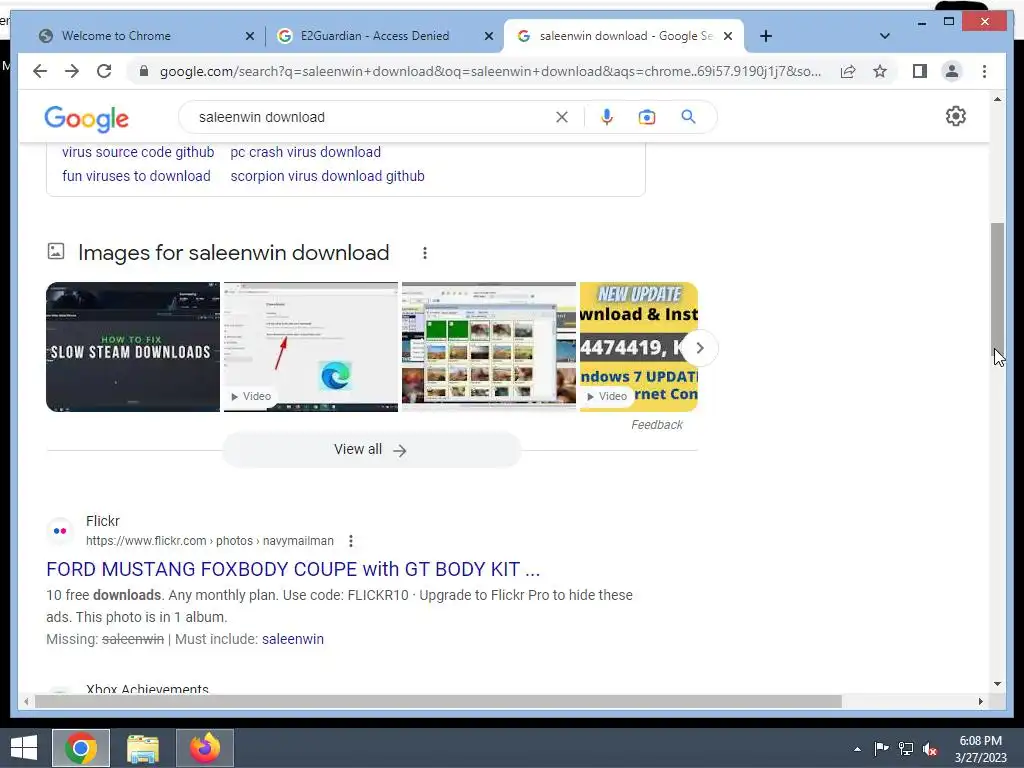Show more image results with arrow
The width and height of the screenshot is (1024, 768).
click(x=699, y=347)
